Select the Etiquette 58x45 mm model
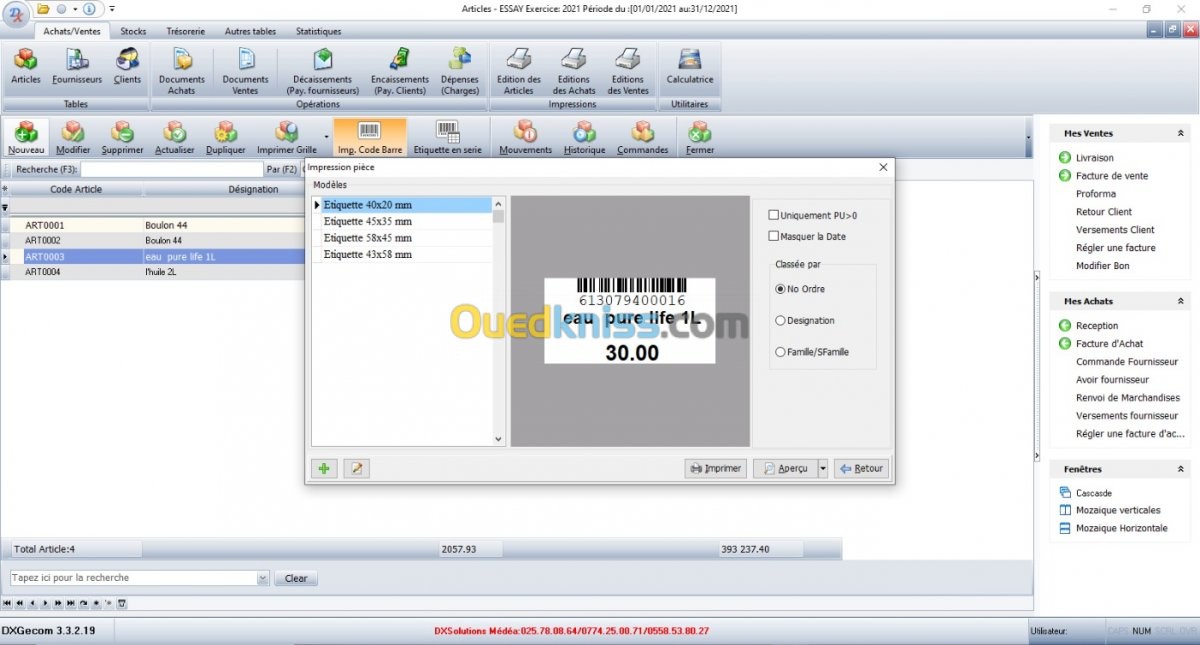 404,238
